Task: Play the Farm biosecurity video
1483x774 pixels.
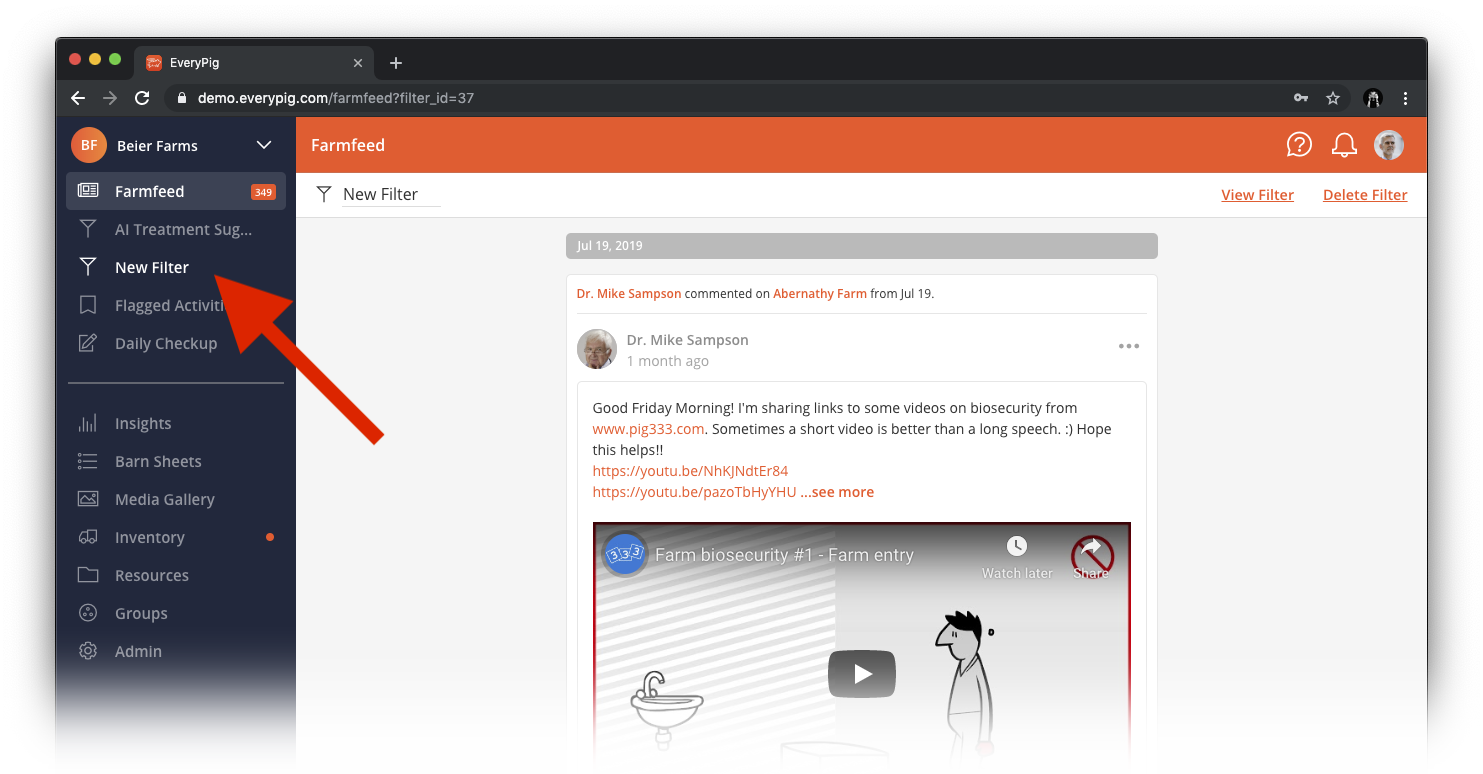Action: tap(862, 674)
